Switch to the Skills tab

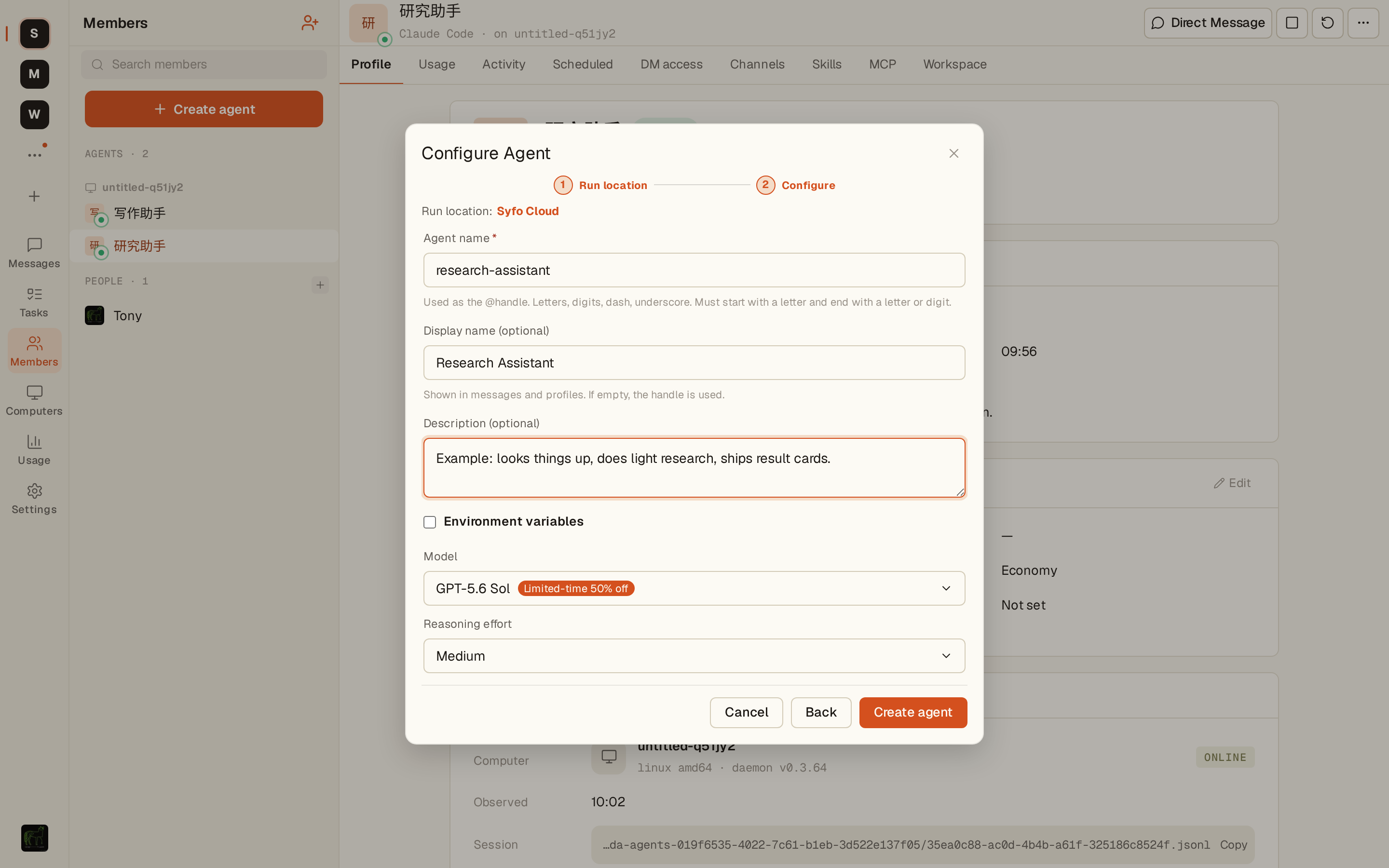tap(827, 64)
